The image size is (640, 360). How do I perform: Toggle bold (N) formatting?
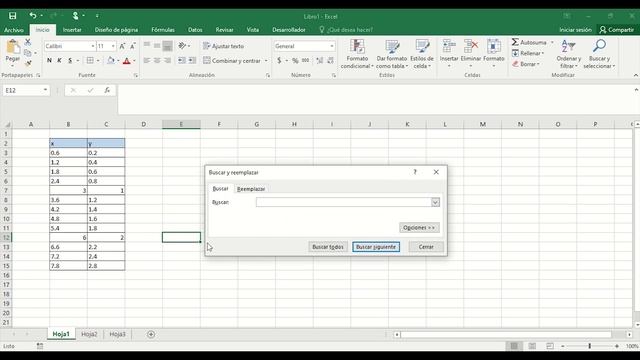pyautogui.click(x=49, y=60)
